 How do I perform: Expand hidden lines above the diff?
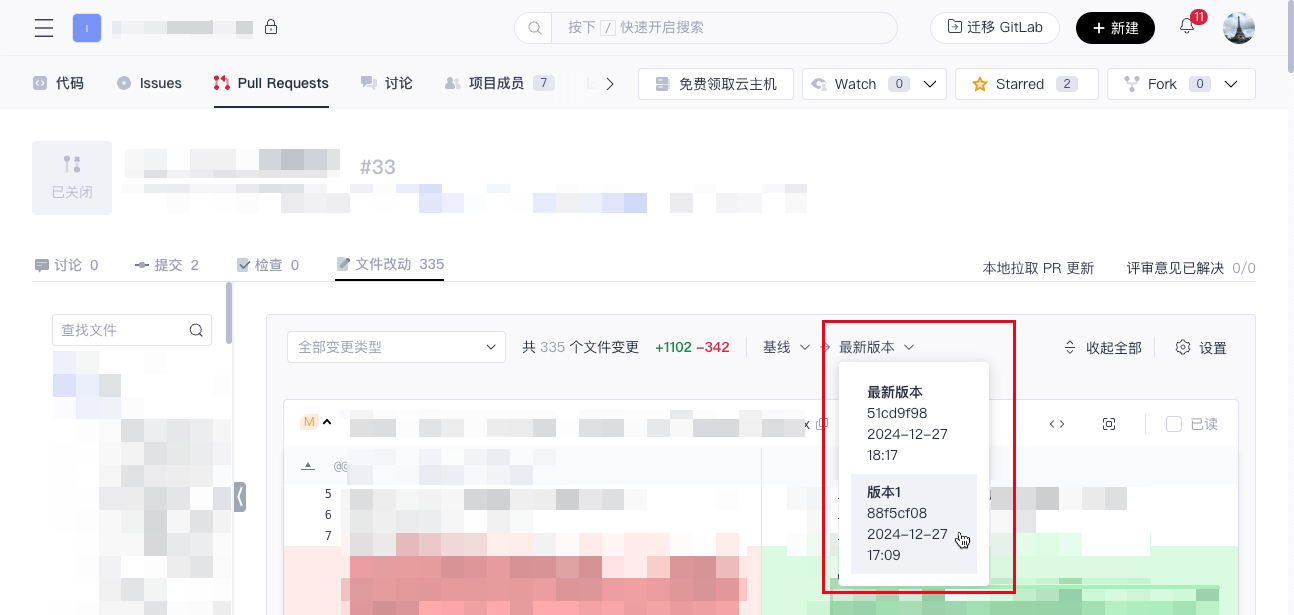pyautogui.click(x=308, y=467)
